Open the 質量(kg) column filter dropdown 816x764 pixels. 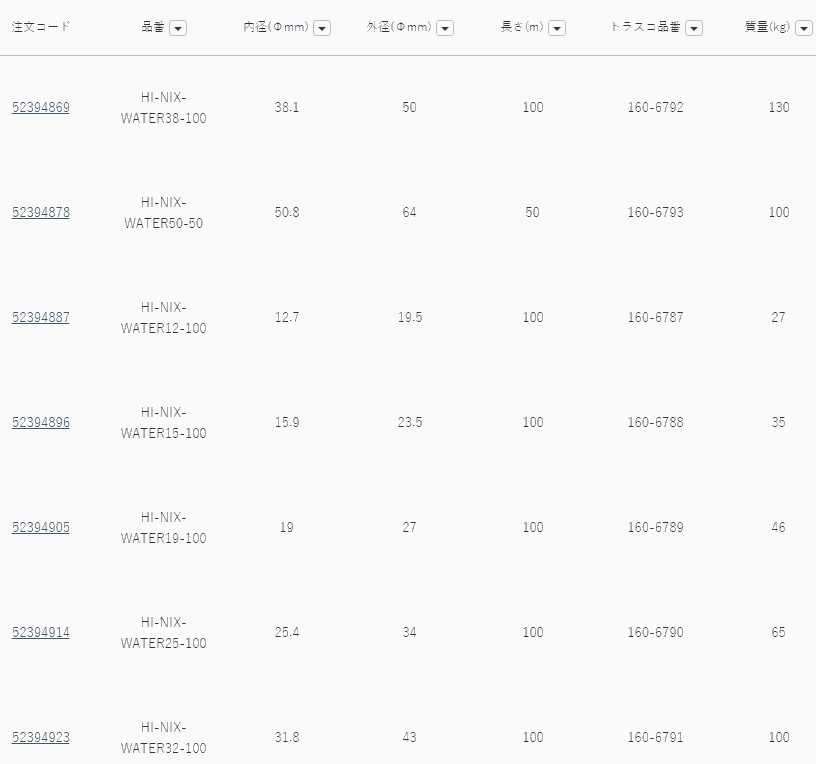click(x=803, y=28)
